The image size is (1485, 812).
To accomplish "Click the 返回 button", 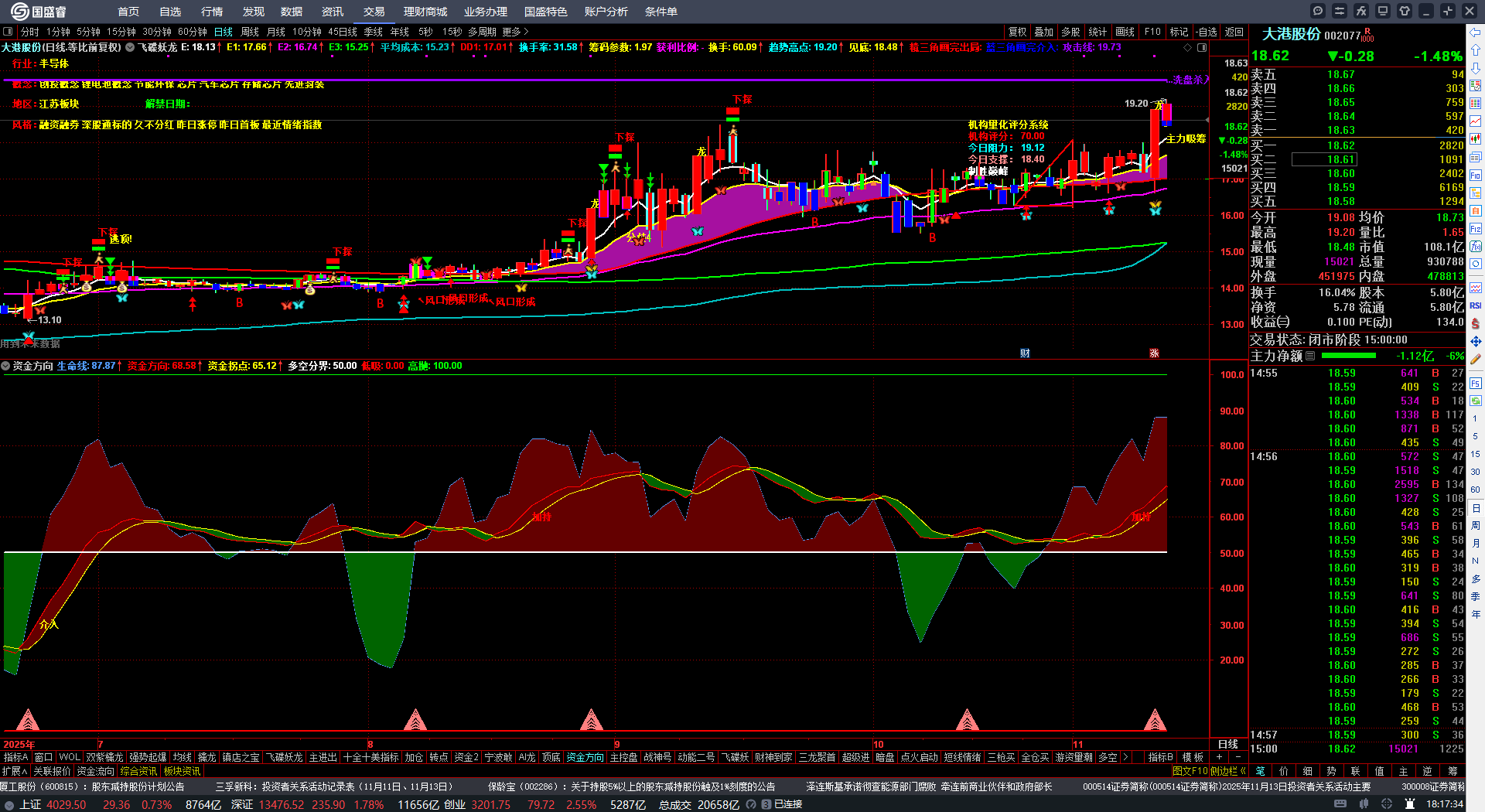I will [1234, 32].
